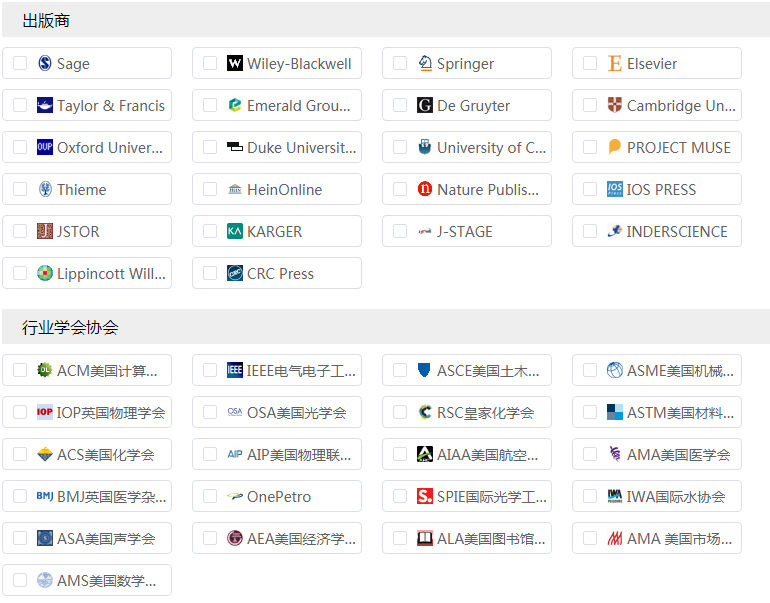Click the Thieme logo icon
The width and height of the screenshot is (770, 603).
[45, 189]
